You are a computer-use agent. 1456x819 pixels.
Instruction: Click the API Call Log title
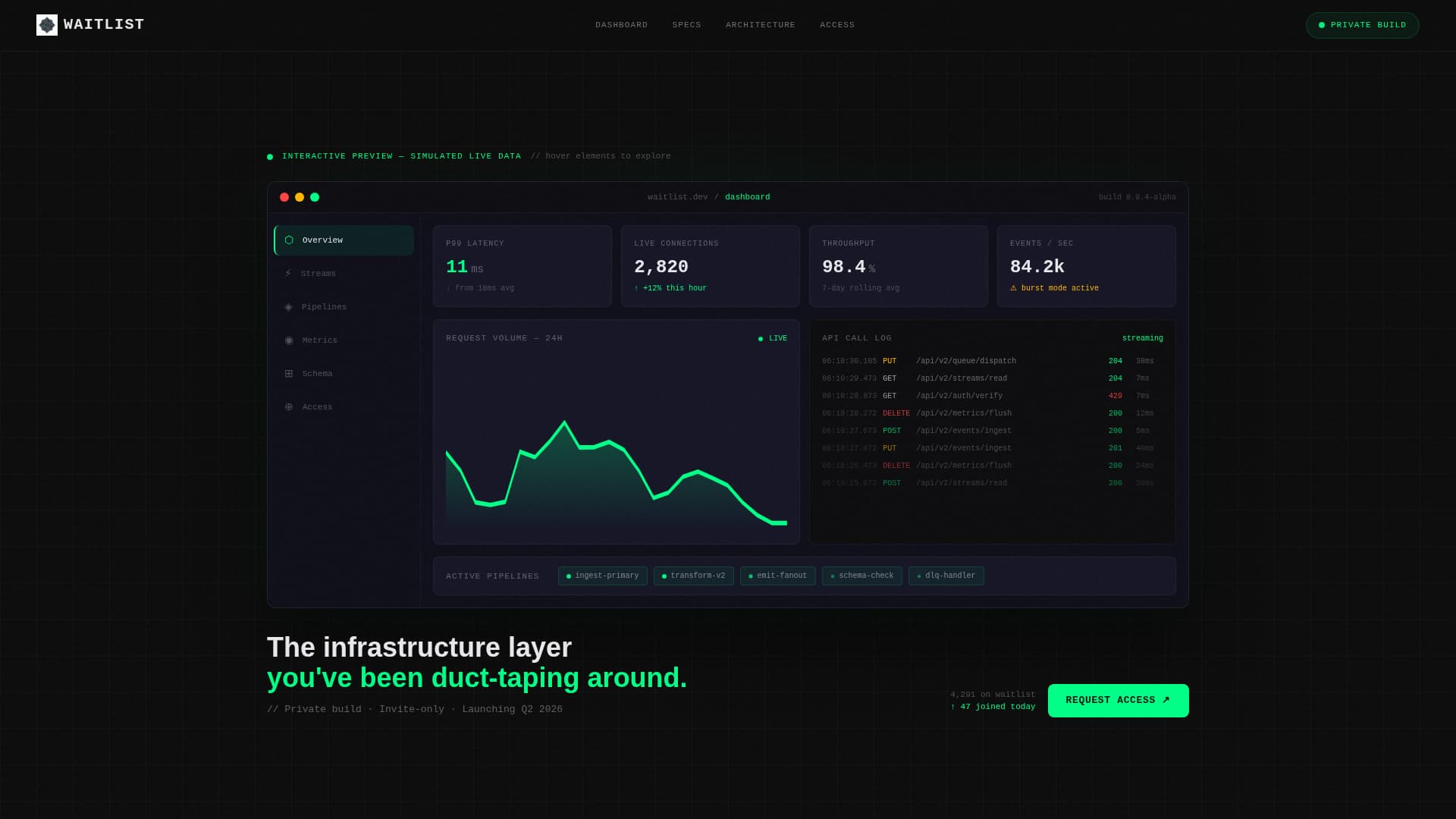(857, 339)
